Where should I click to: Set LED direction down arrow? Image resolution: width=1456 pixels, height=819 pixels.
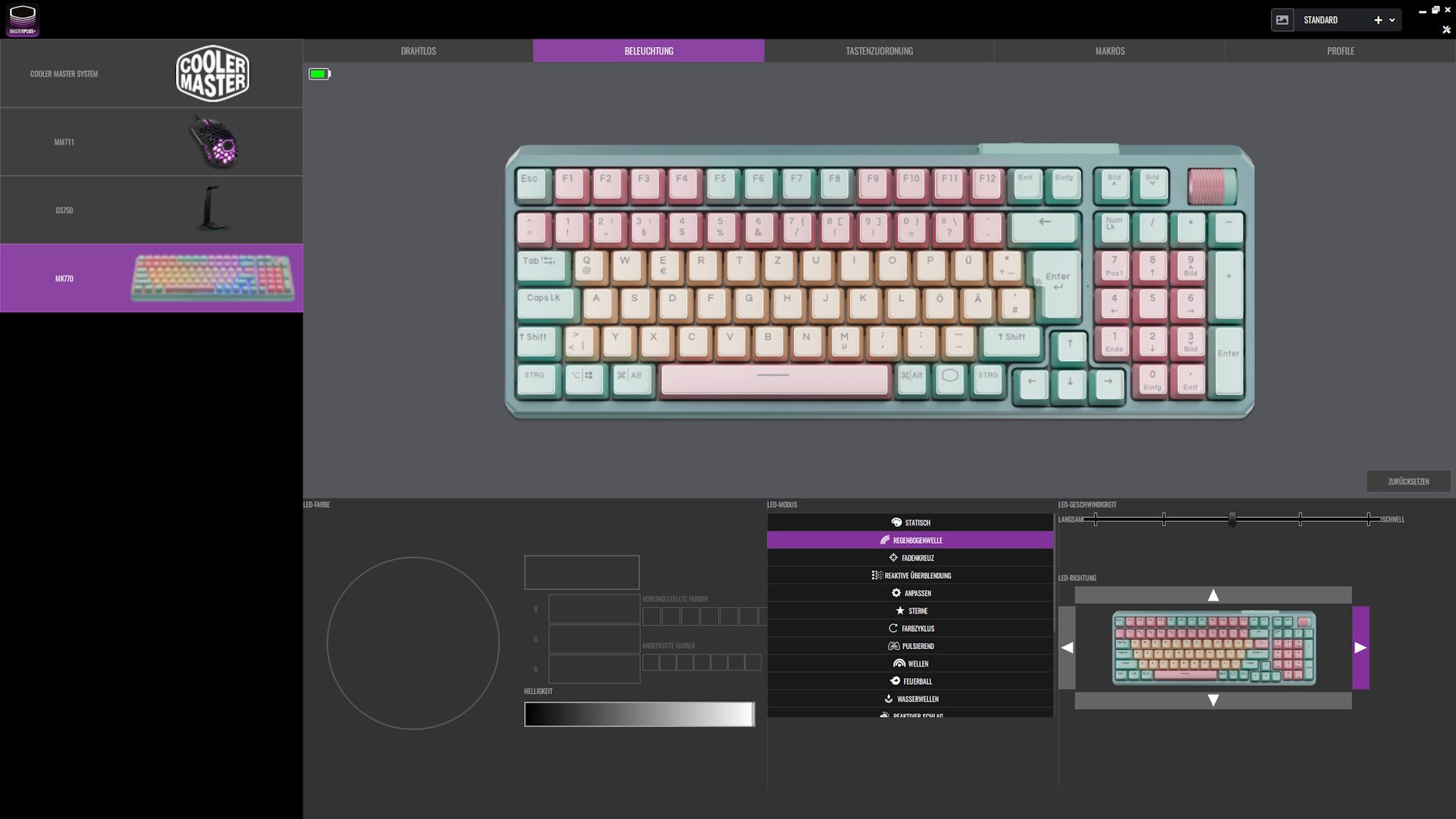coord(1213,700)
